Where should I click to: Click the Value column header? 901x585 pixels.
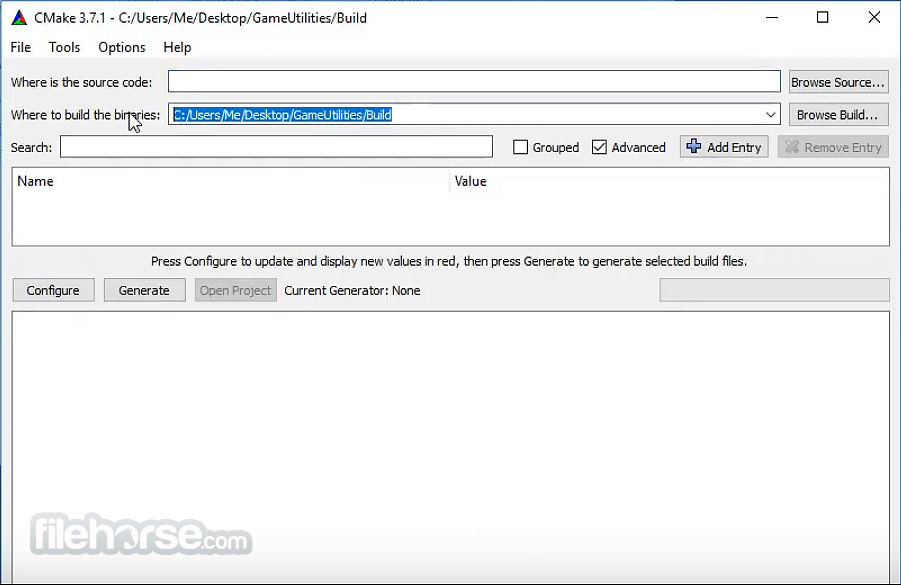[x=669, y=181]
